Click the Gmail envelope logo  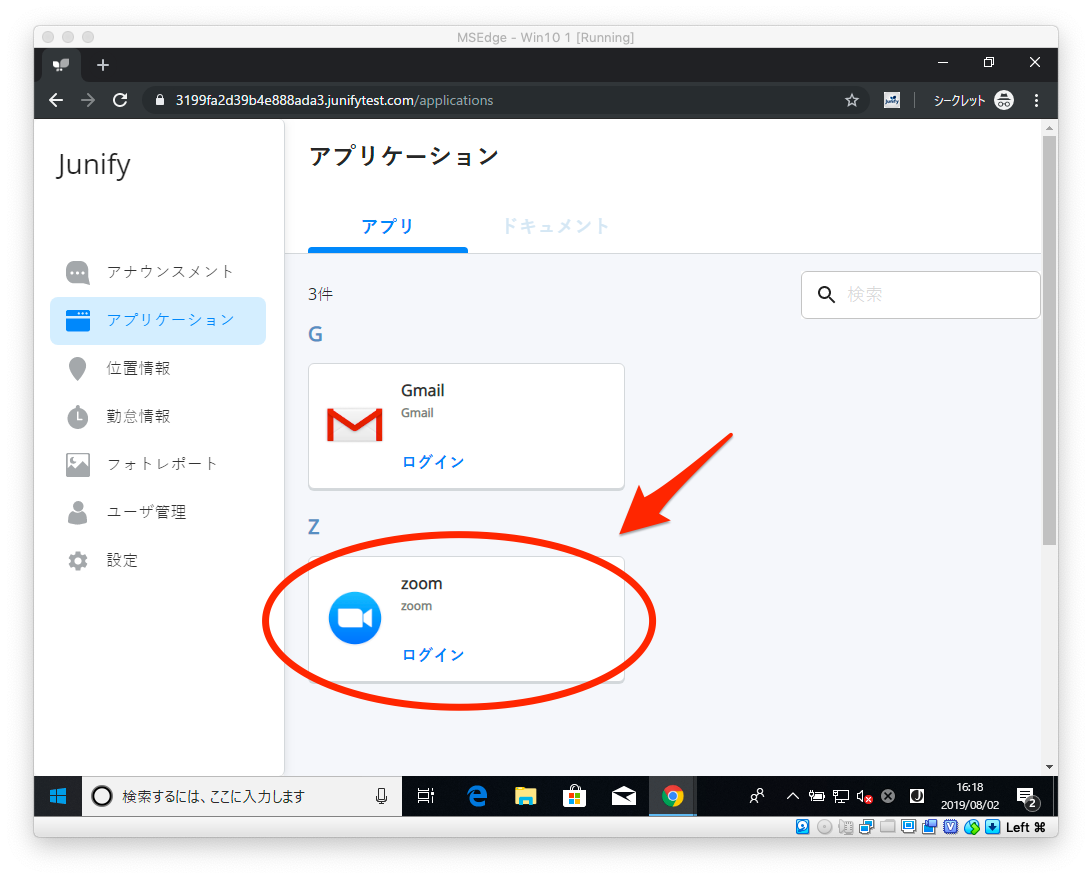click(x=354, y=425)
